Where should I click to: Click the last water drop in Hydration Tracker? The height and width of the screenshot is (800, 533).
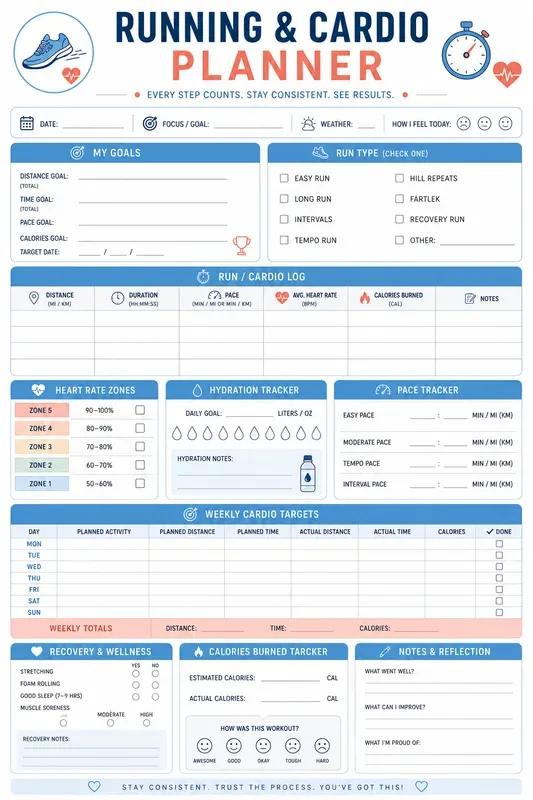pyautogui.click(x=316, y=433)
